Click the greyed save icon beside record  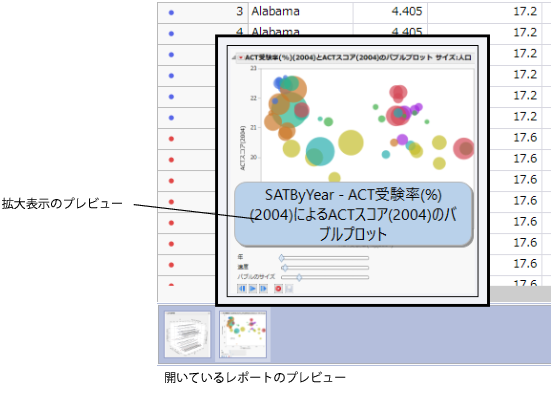(289, 289)
